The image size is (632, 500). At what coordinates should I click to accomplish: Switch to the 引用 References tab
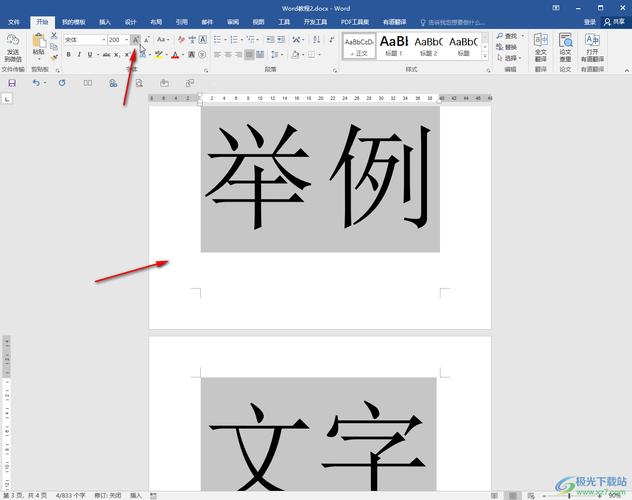coord(181,22)
